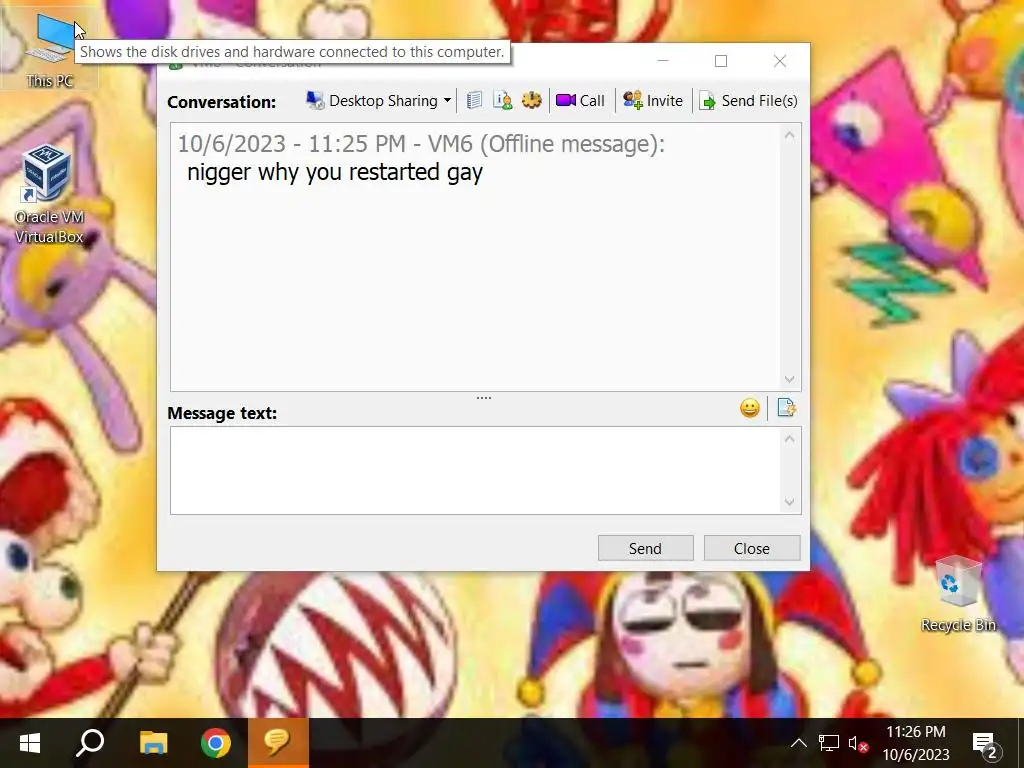Open the smiley emoticon picker

750,408
